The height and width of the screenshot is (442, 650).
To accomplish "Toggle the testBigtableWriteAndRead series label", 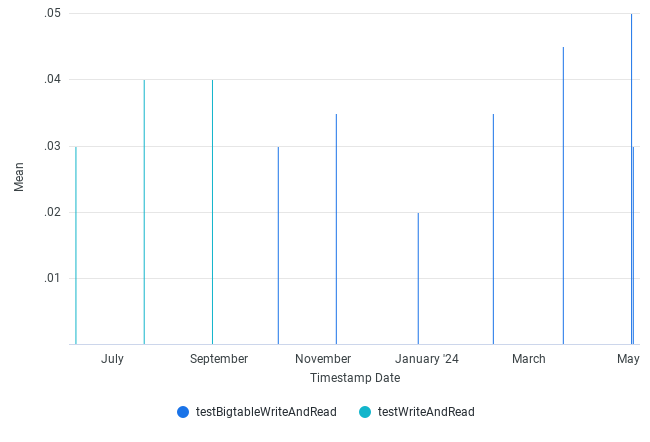I will pyautogui.click(x=266, y=411).
